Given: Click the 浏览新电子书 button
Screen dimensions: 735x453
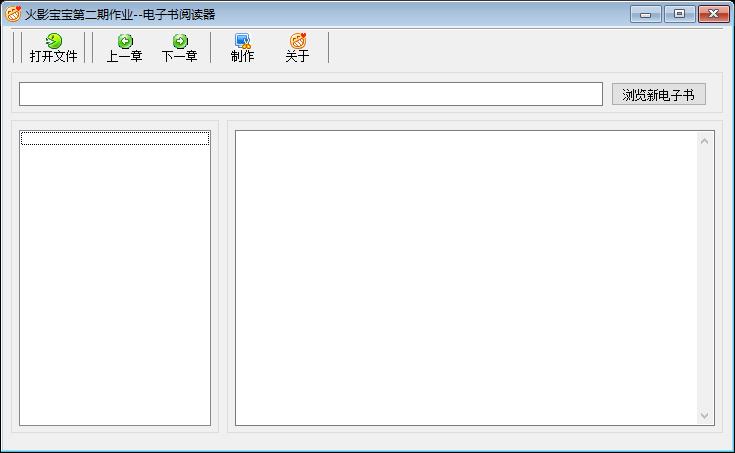Looking at the screenshot, I should 659,95.
